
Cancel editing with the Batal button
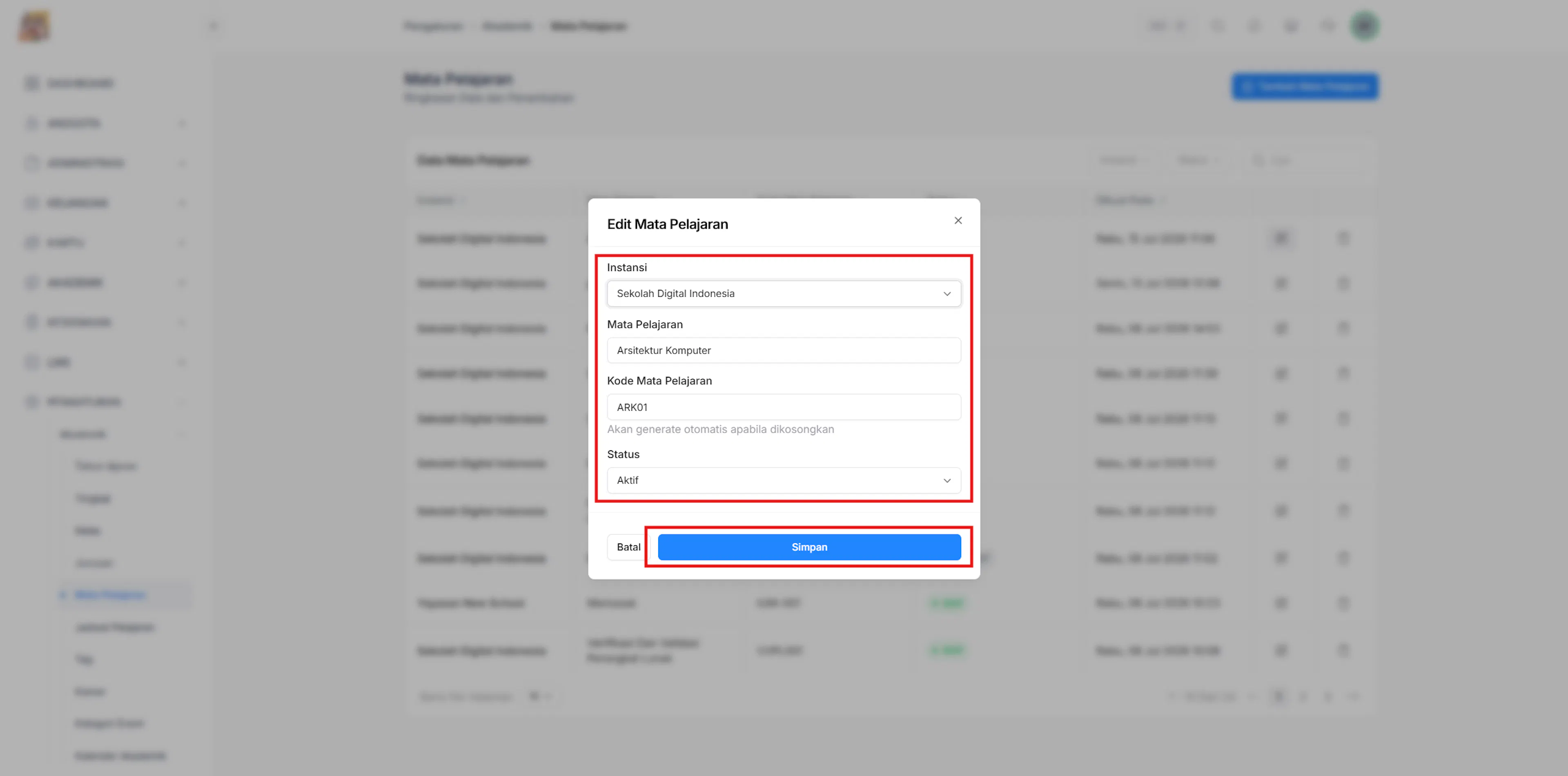[628, 547]
